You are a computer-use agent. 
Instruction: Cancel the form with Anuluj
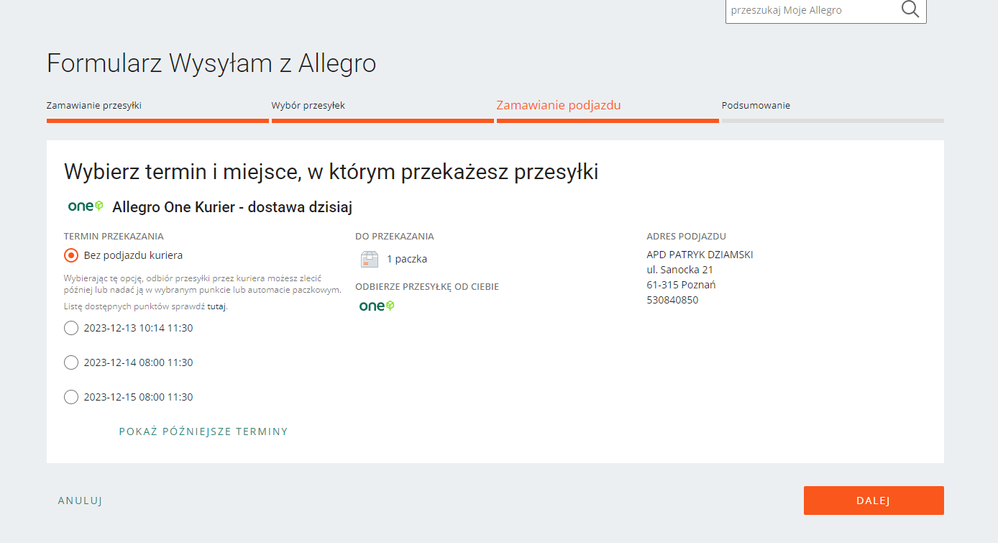coord(80,500)
